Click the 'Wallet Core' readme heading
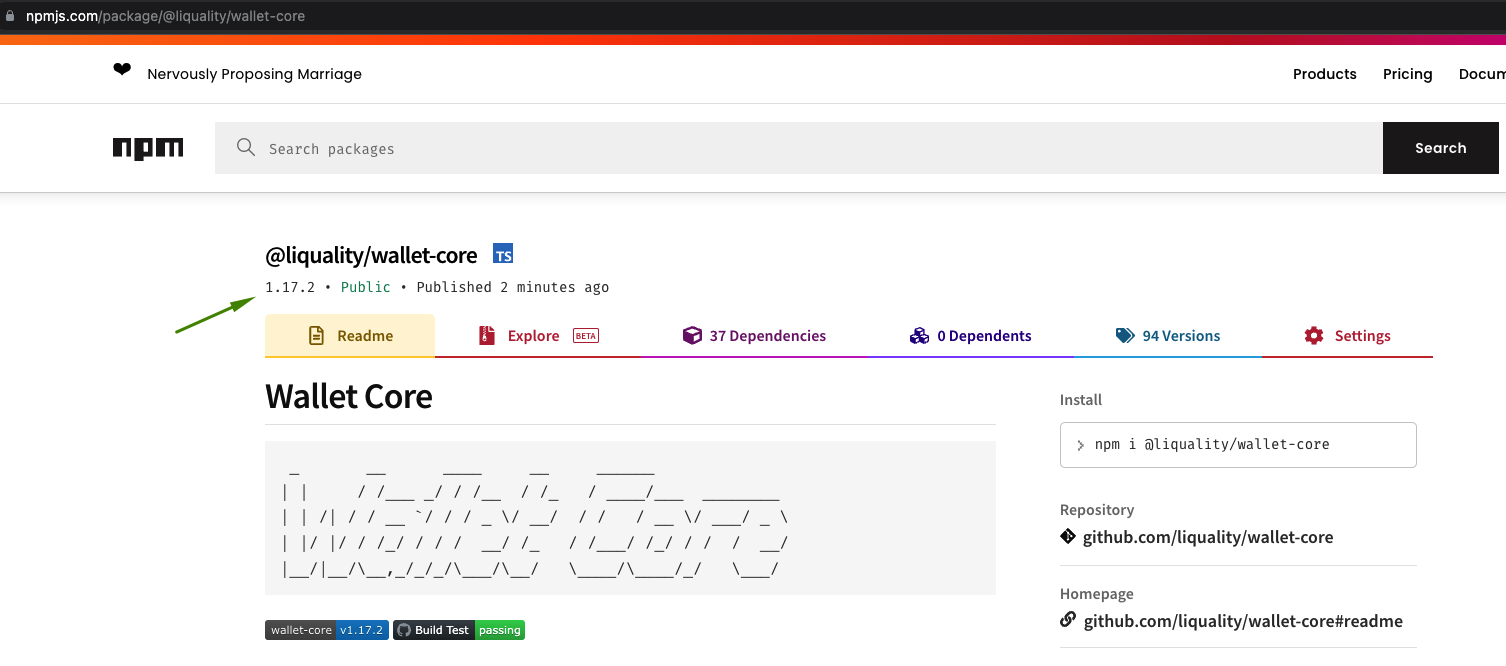Viewport: 1506px width, 666px height. click(349, 396)
